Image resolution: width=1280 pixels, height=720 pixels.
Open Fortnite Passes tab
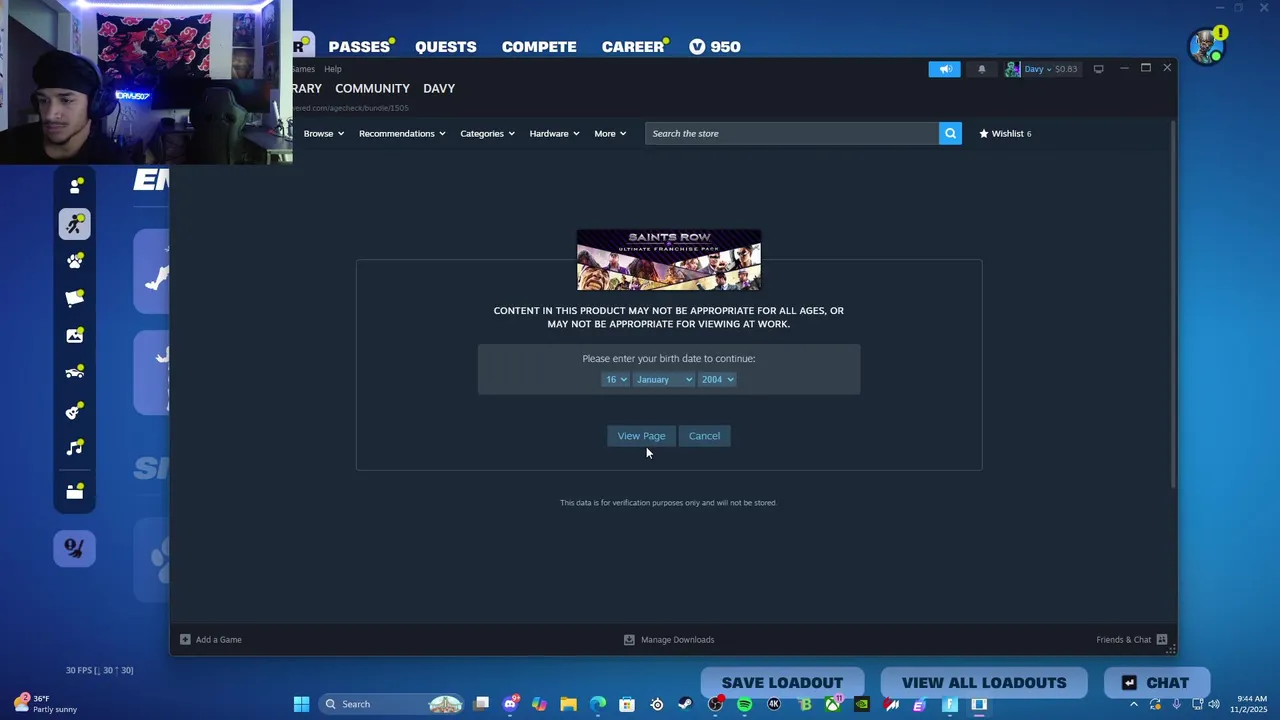pyautogui.click(x=359, y=47)
